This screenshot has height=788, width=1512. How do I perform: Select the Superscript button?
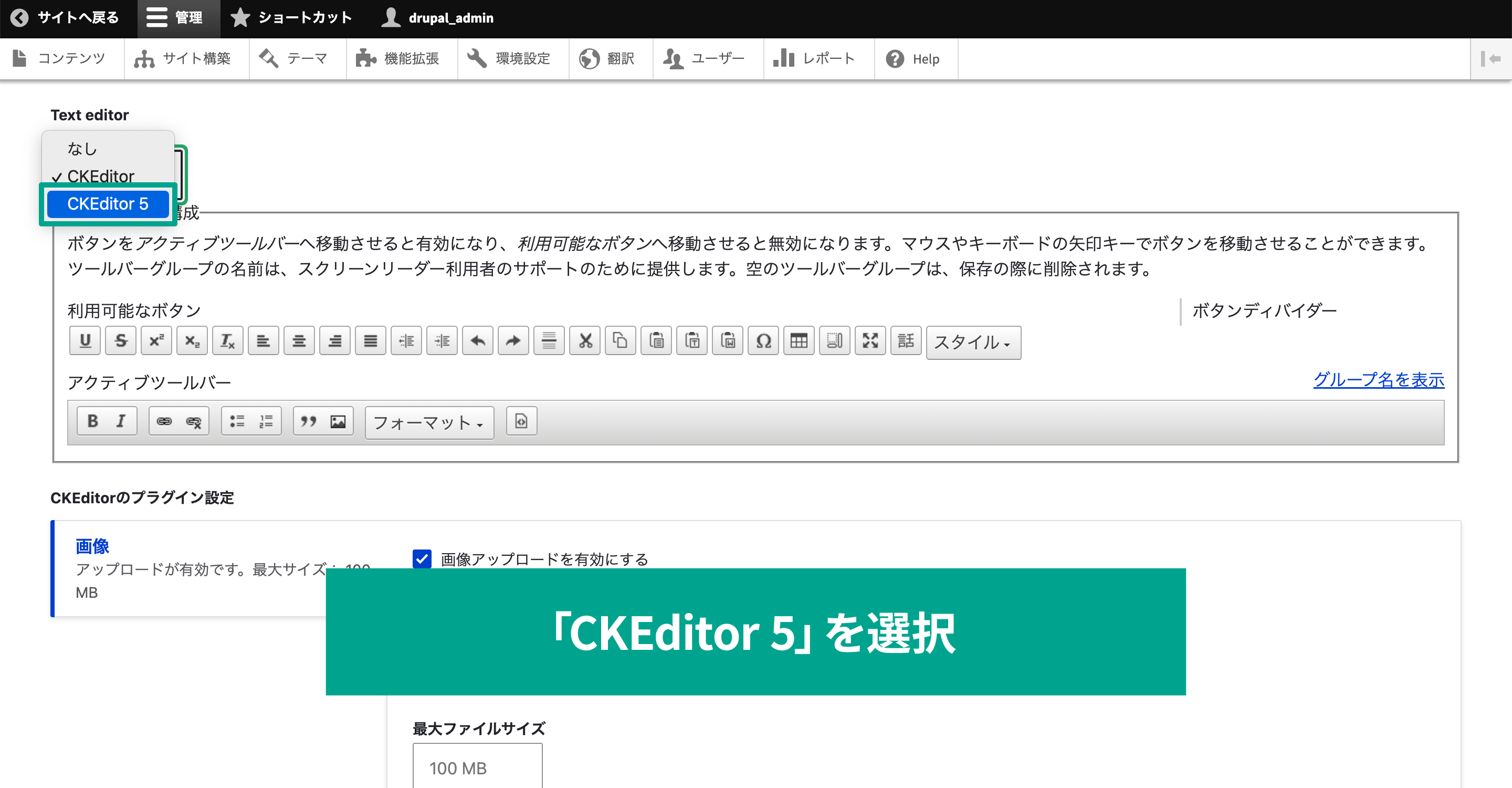pyautogui.click(x=156, y=340)
